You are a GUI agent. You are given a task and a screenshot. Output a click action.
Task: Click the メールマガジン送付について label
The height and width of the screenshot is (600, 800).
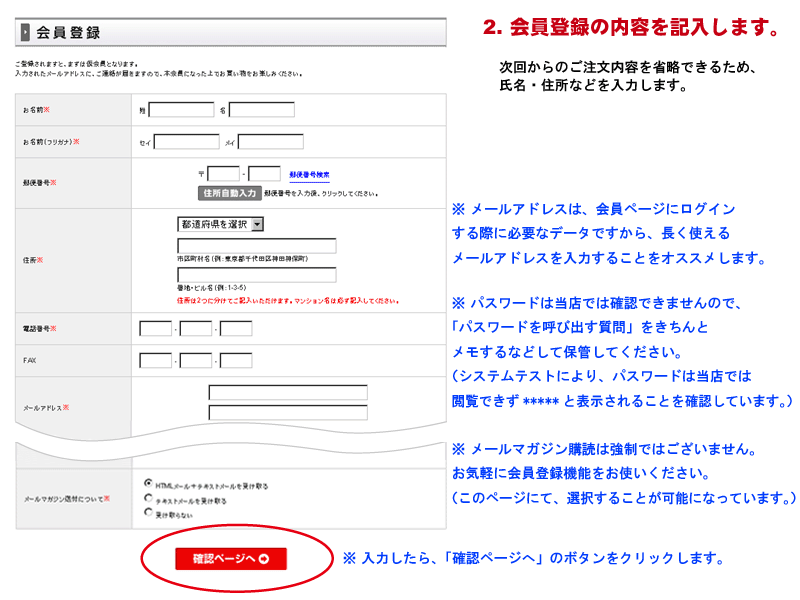pos(66,499)
